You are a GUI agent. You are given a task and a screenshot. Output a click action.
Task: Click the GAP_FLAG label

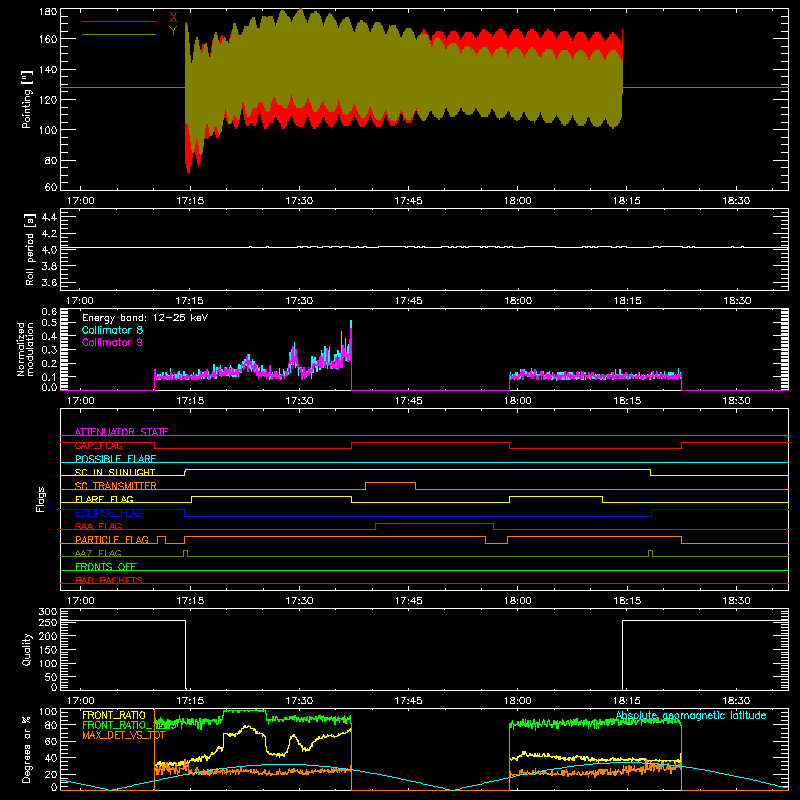tap(98, 445)
